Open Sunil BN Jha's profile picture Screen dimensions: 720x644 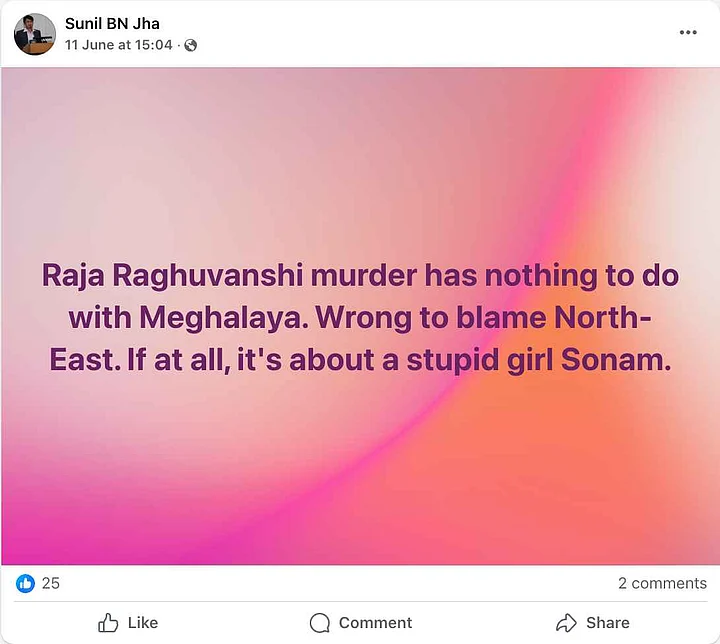(34, 34)
